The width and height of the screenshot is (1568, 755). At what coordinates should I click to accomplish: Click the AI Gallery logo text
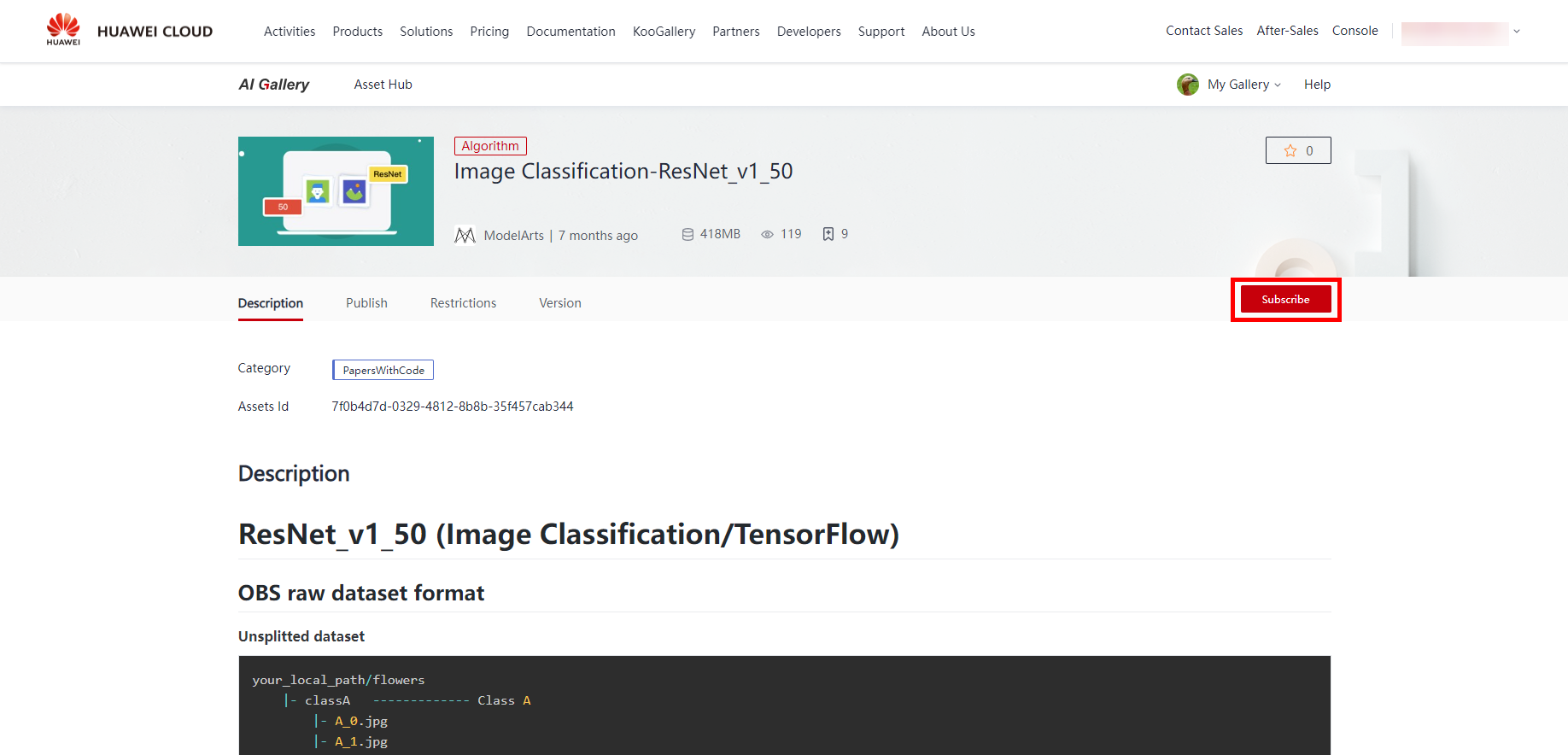(273, 85)
